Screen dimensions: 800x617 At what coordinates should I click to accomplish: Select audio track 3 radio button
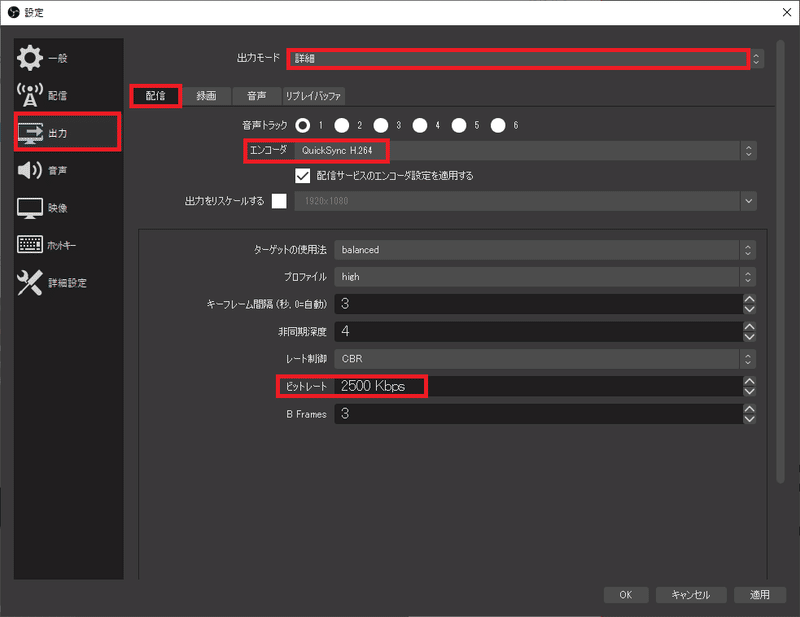(381, 125)
